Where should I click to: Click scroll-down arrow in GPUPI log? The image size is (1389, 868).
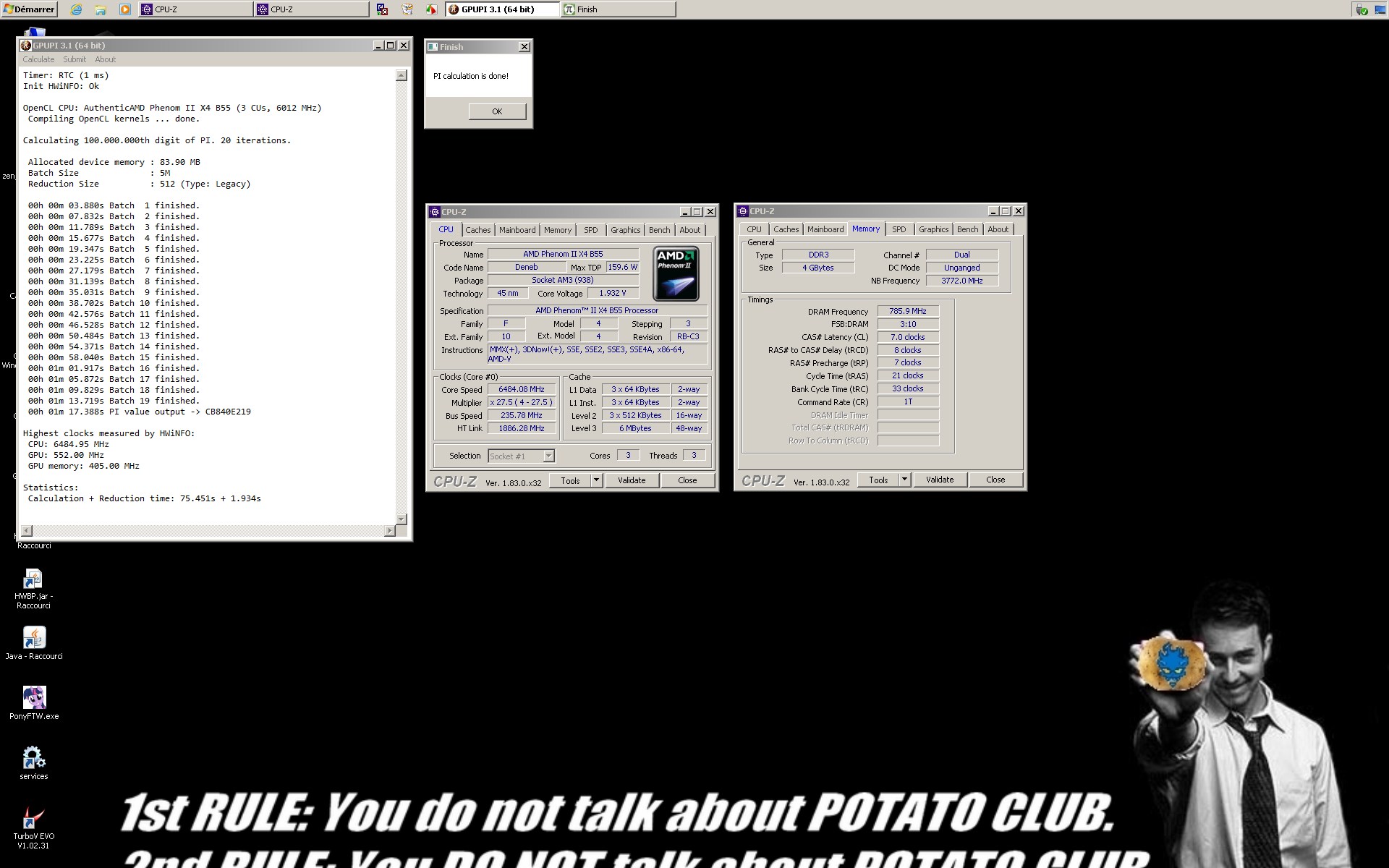coord(402,519)
